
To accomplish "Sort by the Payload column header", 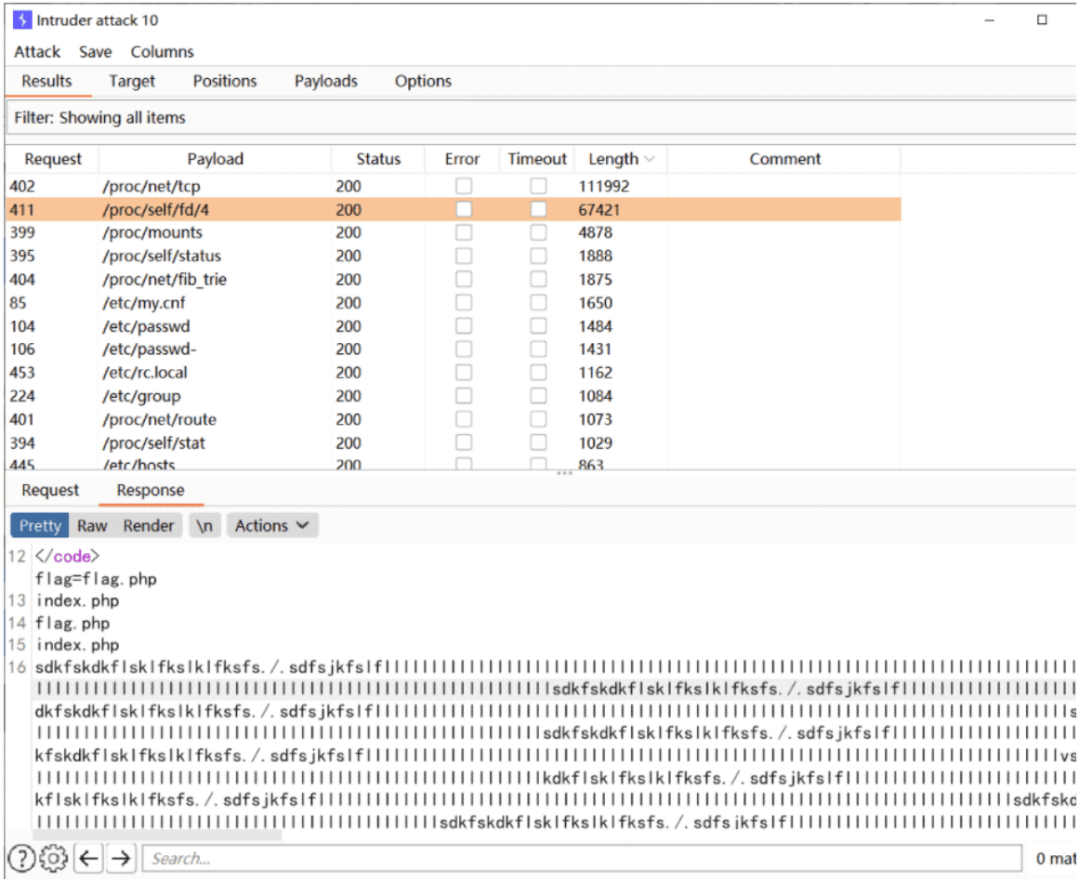I will pyautogui.click(x=216, y=159).
